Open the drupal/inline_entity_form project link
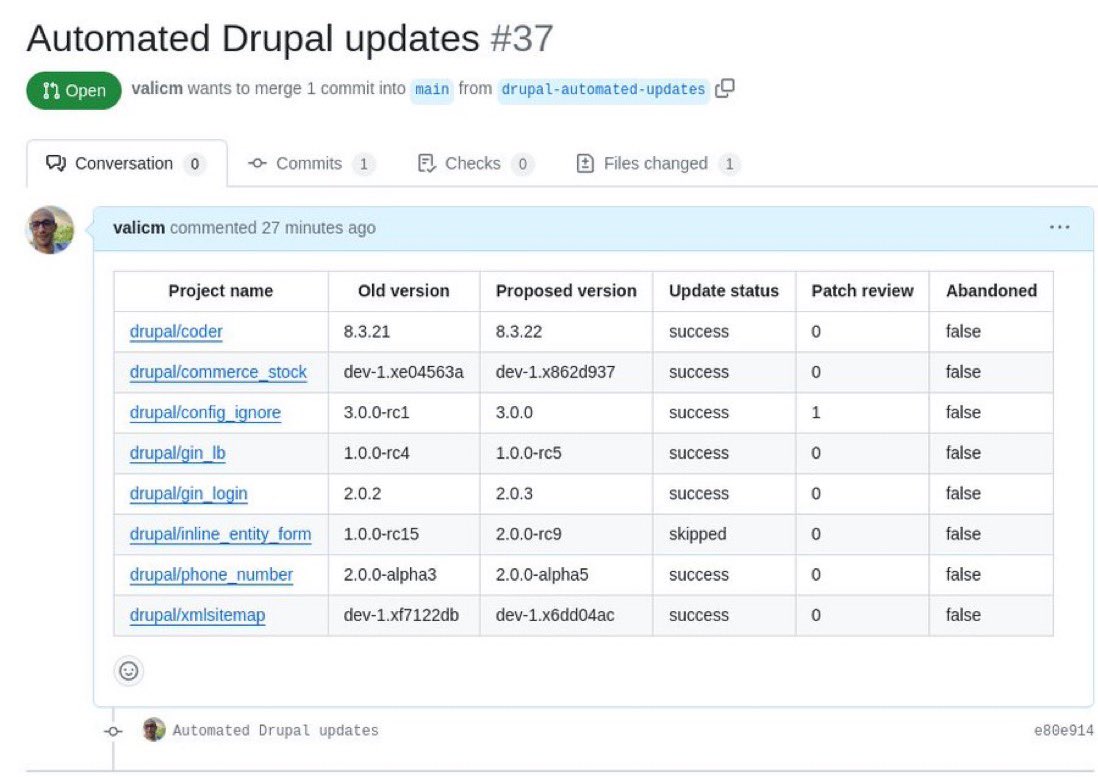This screenshot has height=777, width=1098. point(220,534)
